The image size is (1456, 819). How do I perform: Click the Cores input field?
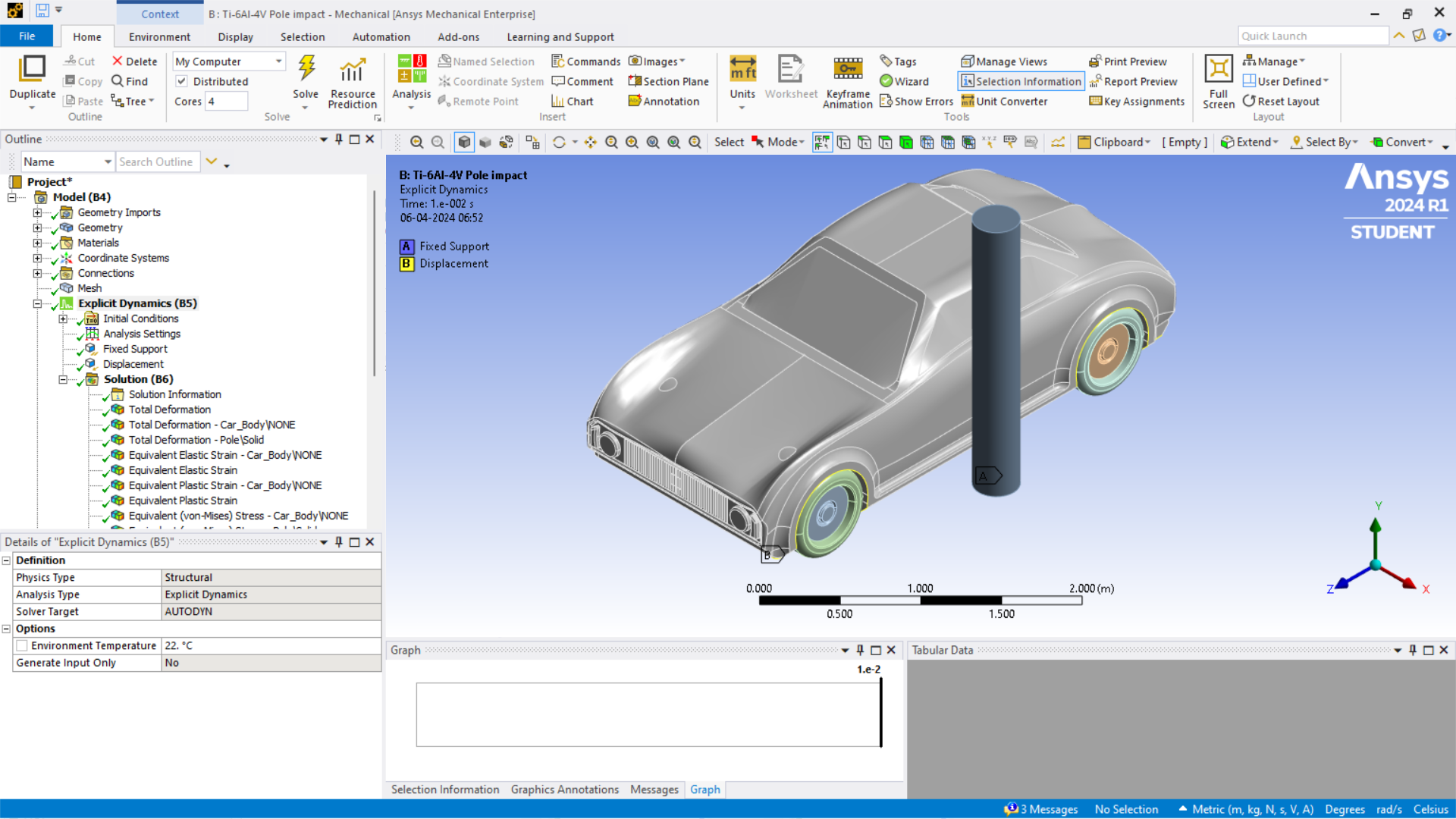tap(226, 101)
